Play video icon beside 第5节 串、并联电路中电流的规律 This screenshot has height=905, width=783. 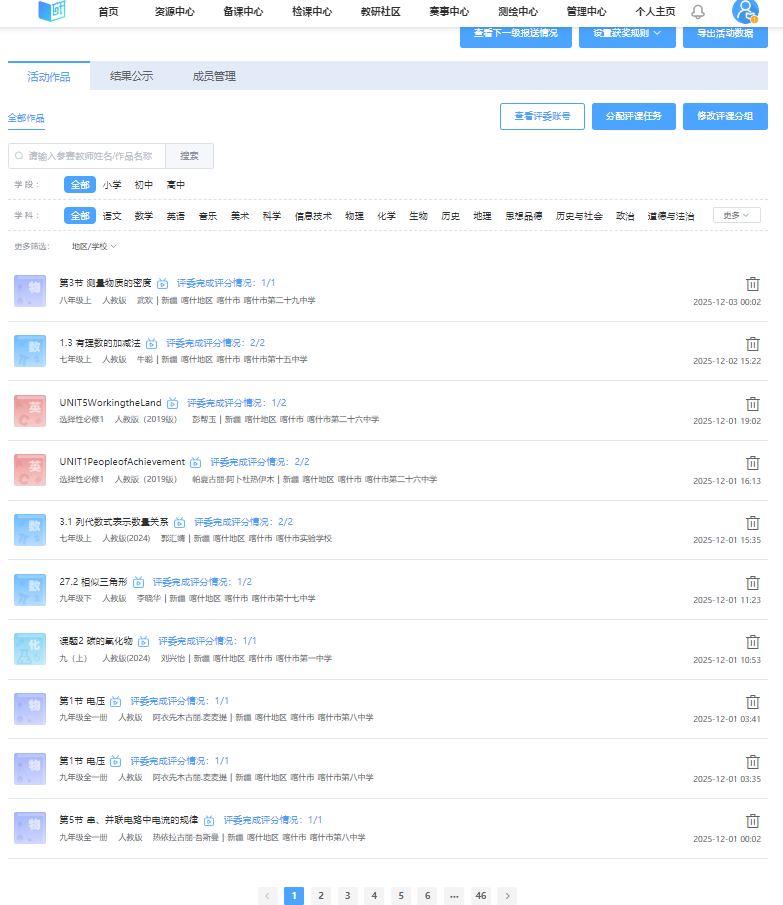(x=209, y=820)
